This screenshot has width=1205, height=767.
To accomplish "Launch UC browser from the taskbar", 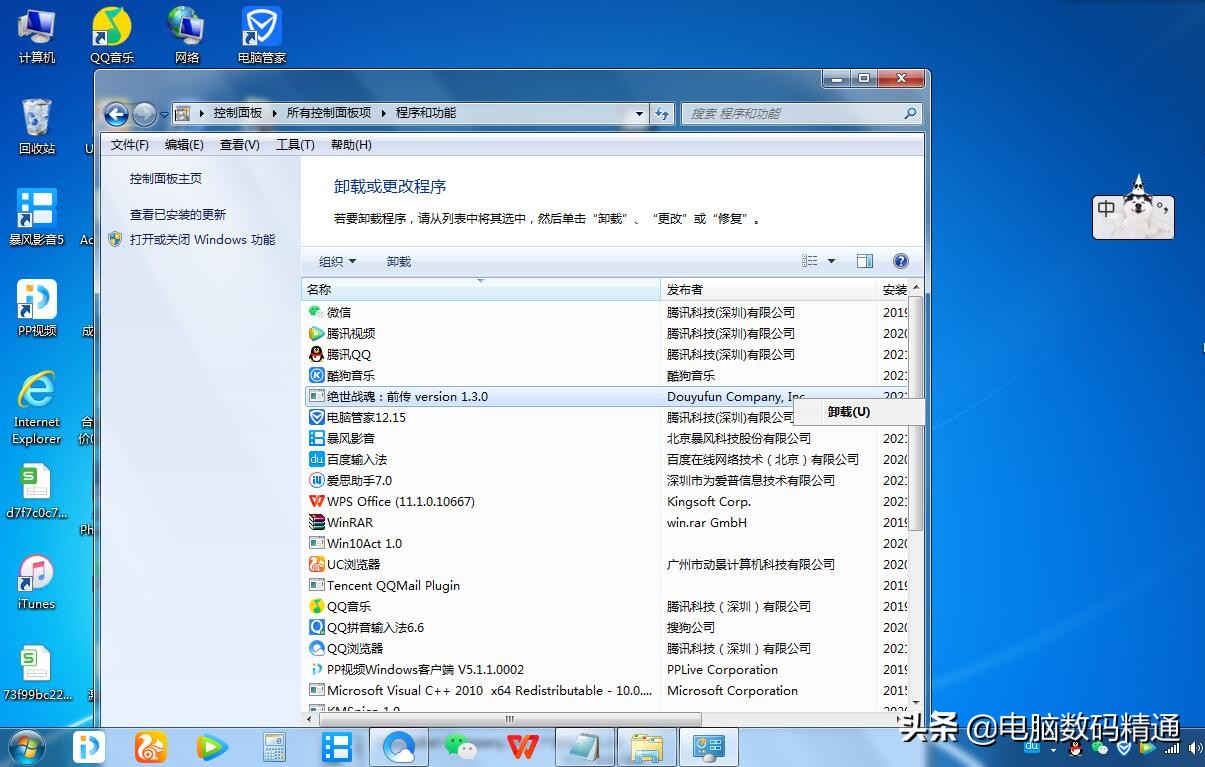I will coord(151,747).
